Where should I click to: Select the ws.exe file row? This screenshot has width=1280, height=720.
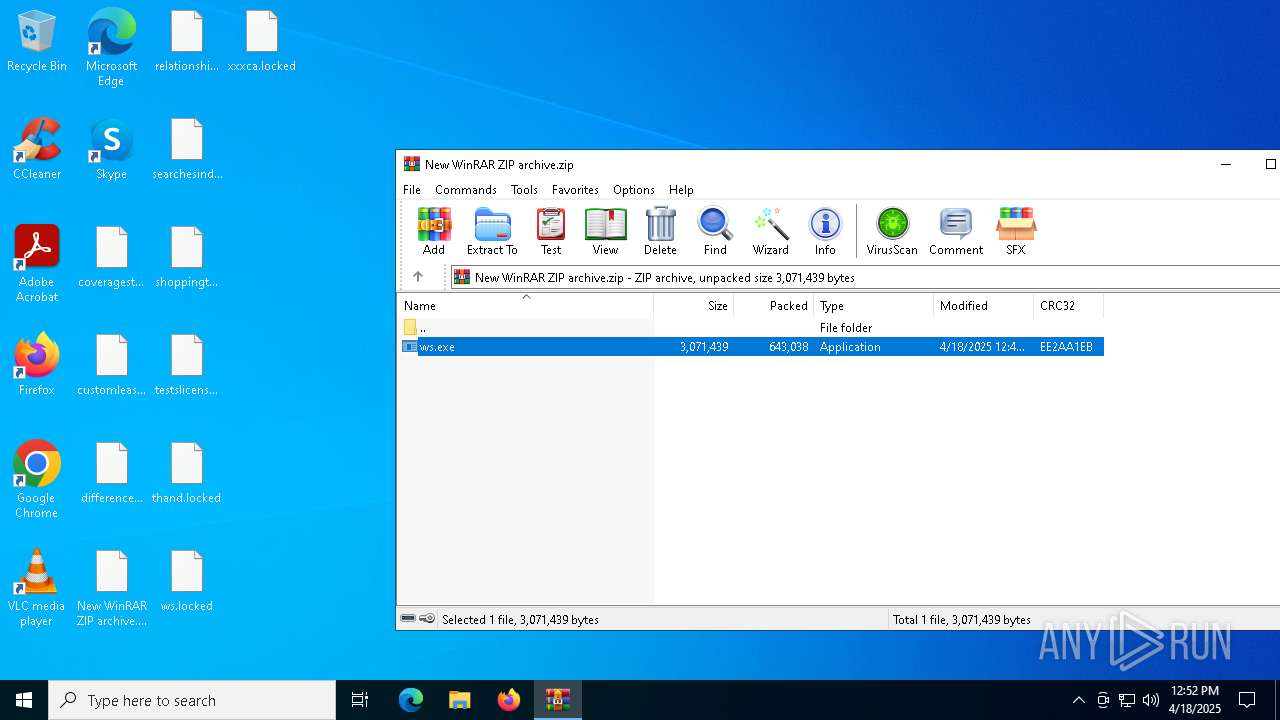751,347
